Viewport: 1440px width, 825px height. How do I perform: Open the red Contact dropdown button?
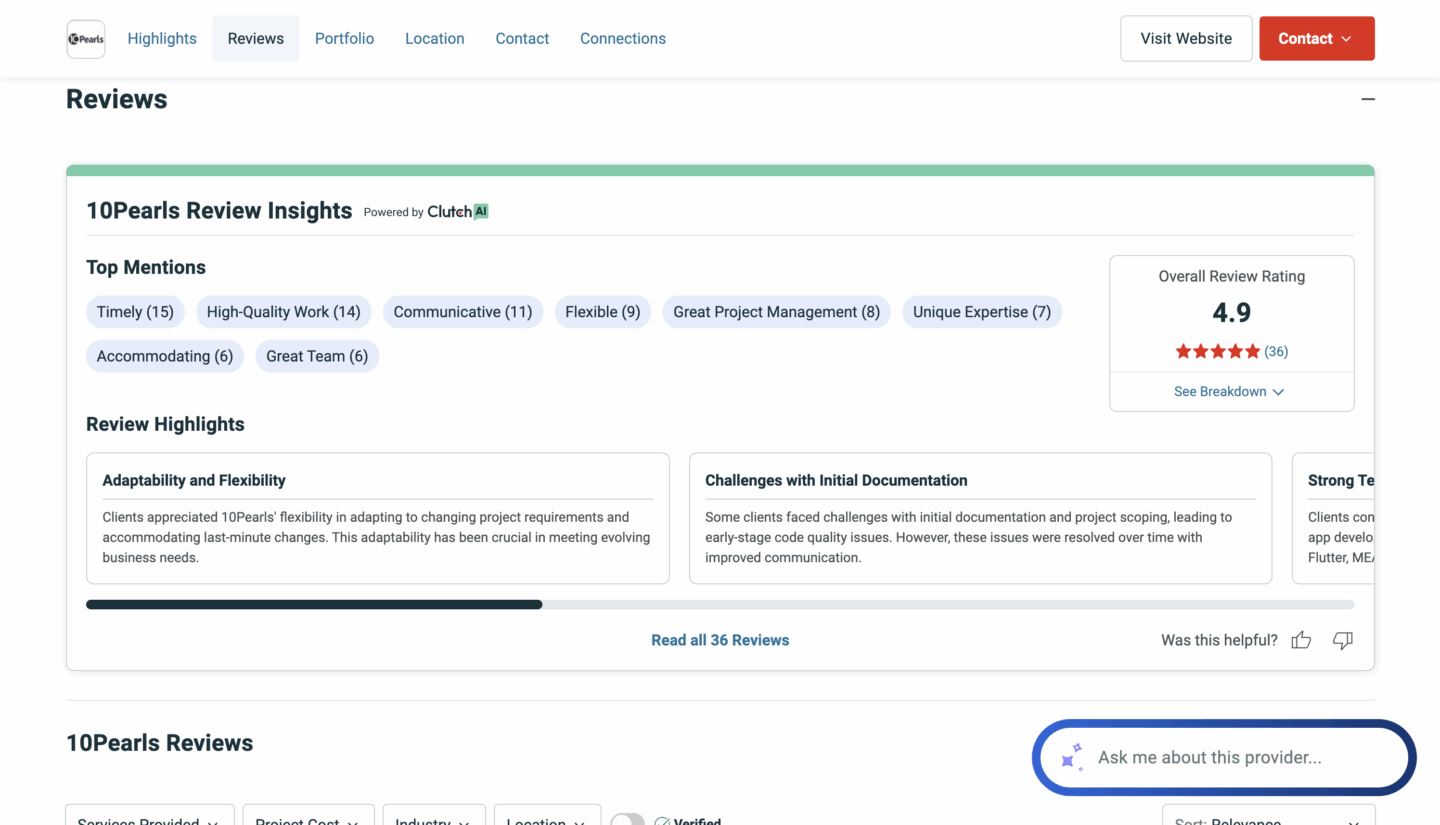[x=1317, y=38]
